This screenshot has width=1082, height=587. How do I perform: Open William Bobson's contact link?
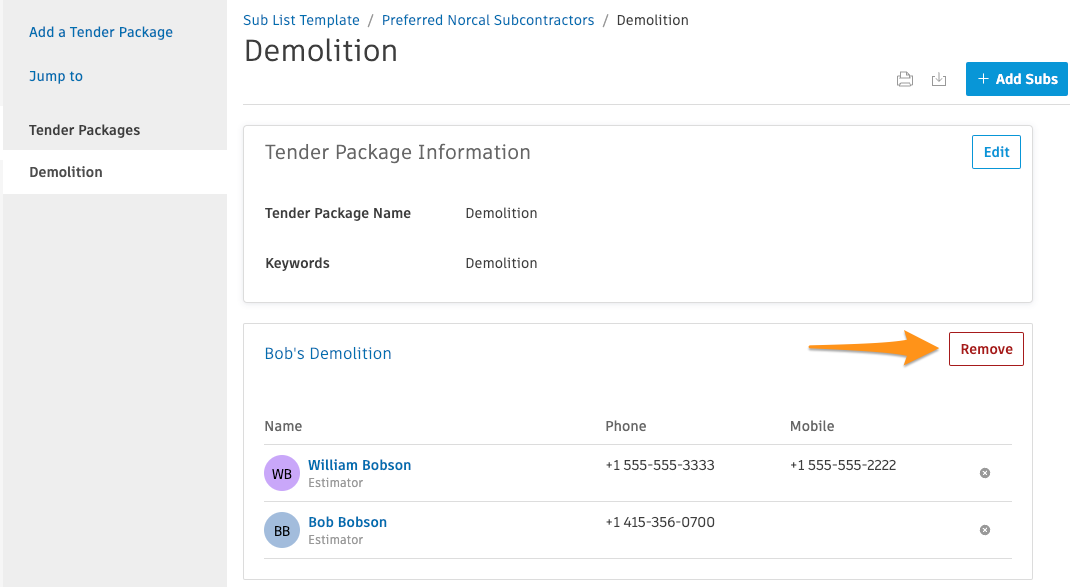coord(360,465)
